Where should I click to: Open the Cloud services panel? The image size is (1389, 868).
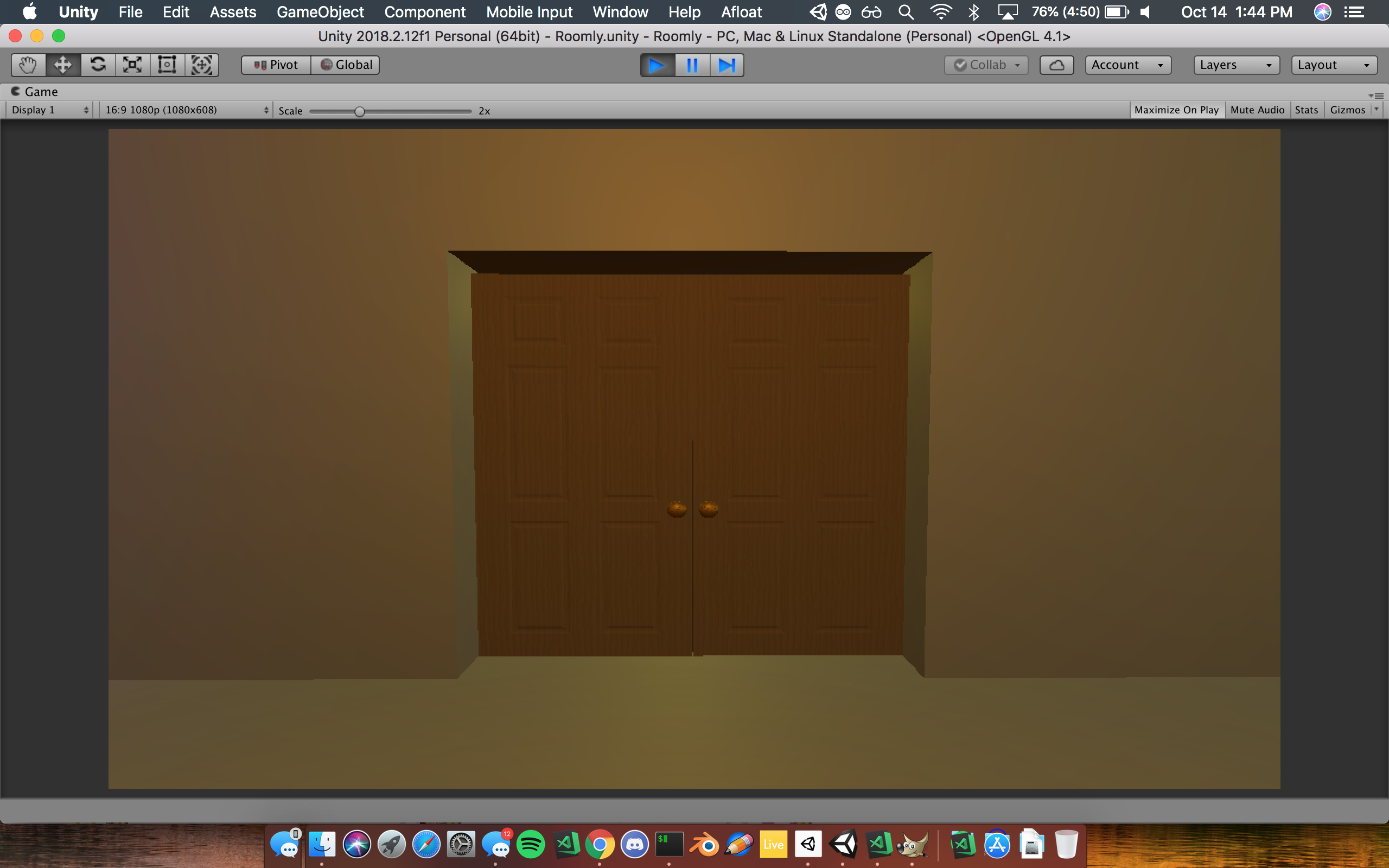pyautogui.click(x=1056, y=65)
